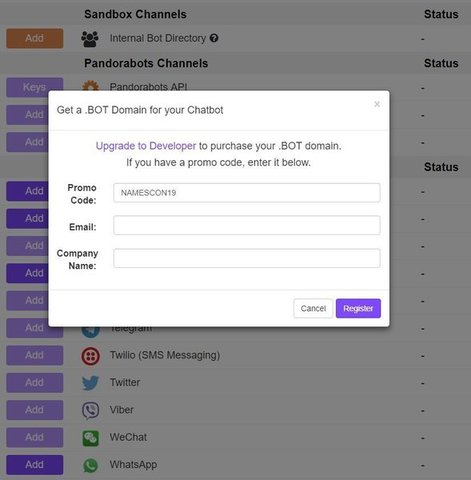Screen dimensions: 471x480
Task: Add the Twilio SMS Messaging channel
Action: point(35,355)
